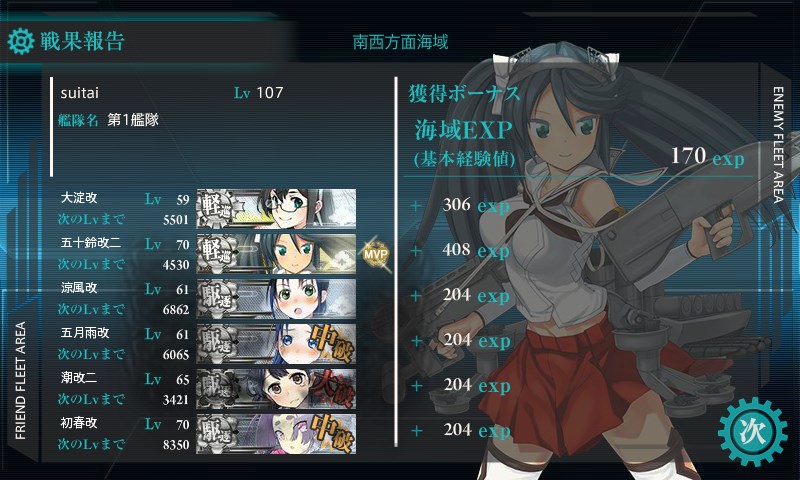Image resolution: width=800 pixels, height=480 pixels.
Task: Click the 306 exp row for 大淀改
Action: click(x=476, y=205)
